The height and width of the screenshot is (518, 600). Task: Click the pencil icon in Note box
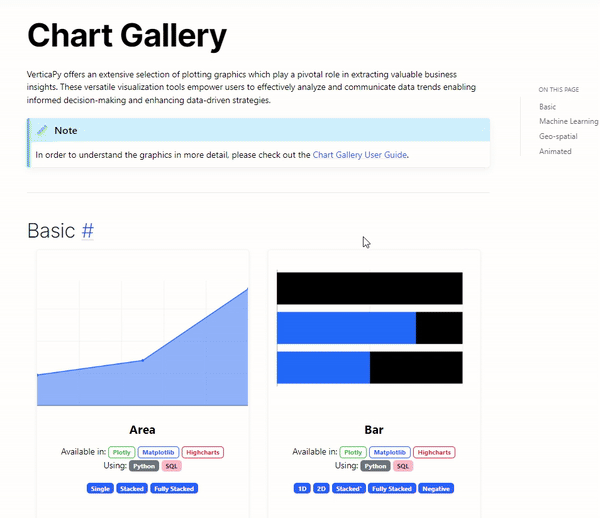tap(42, 130)
